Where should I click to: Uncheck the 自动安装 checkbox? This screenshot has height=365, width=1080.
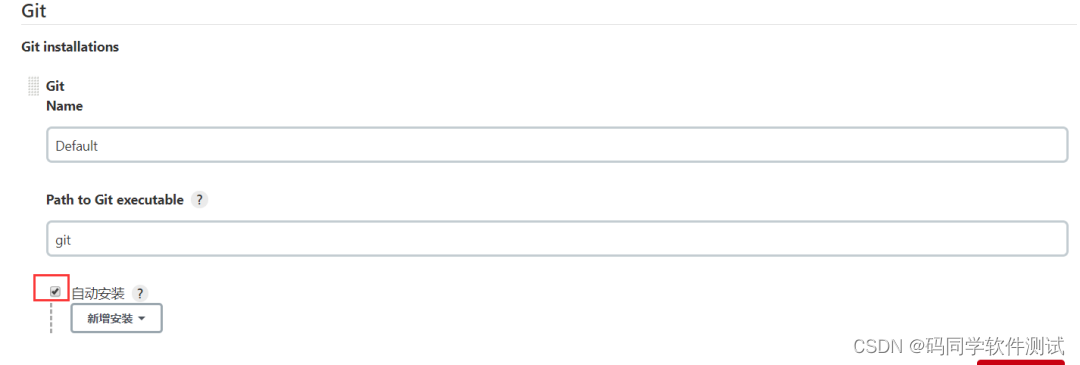(x=55, y=291)
